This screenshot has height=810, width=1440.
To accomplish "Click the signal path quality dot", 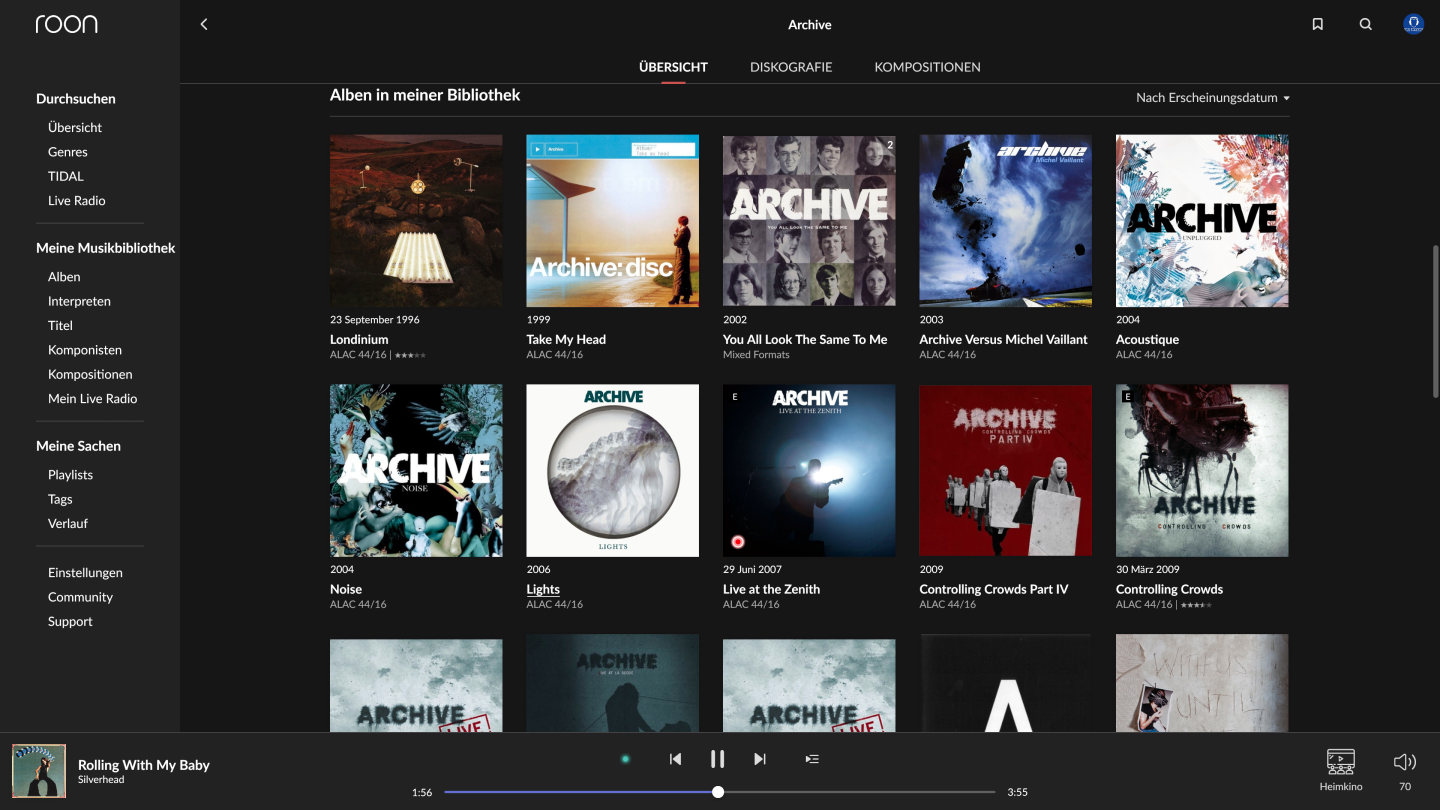I will click(x=625, y=759).
